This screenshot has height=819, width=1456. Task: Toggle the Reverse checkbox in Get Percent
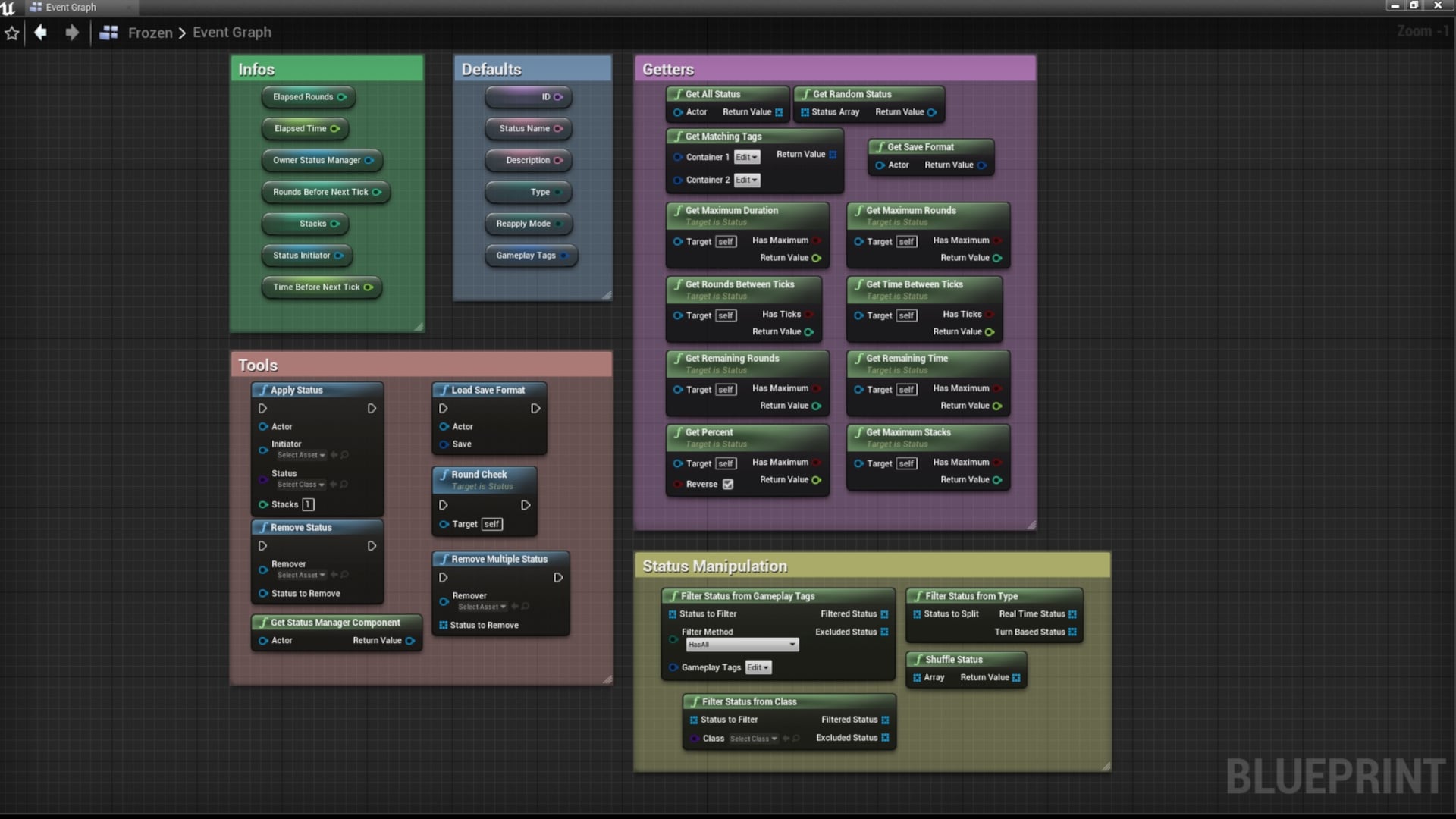[728, 485]
